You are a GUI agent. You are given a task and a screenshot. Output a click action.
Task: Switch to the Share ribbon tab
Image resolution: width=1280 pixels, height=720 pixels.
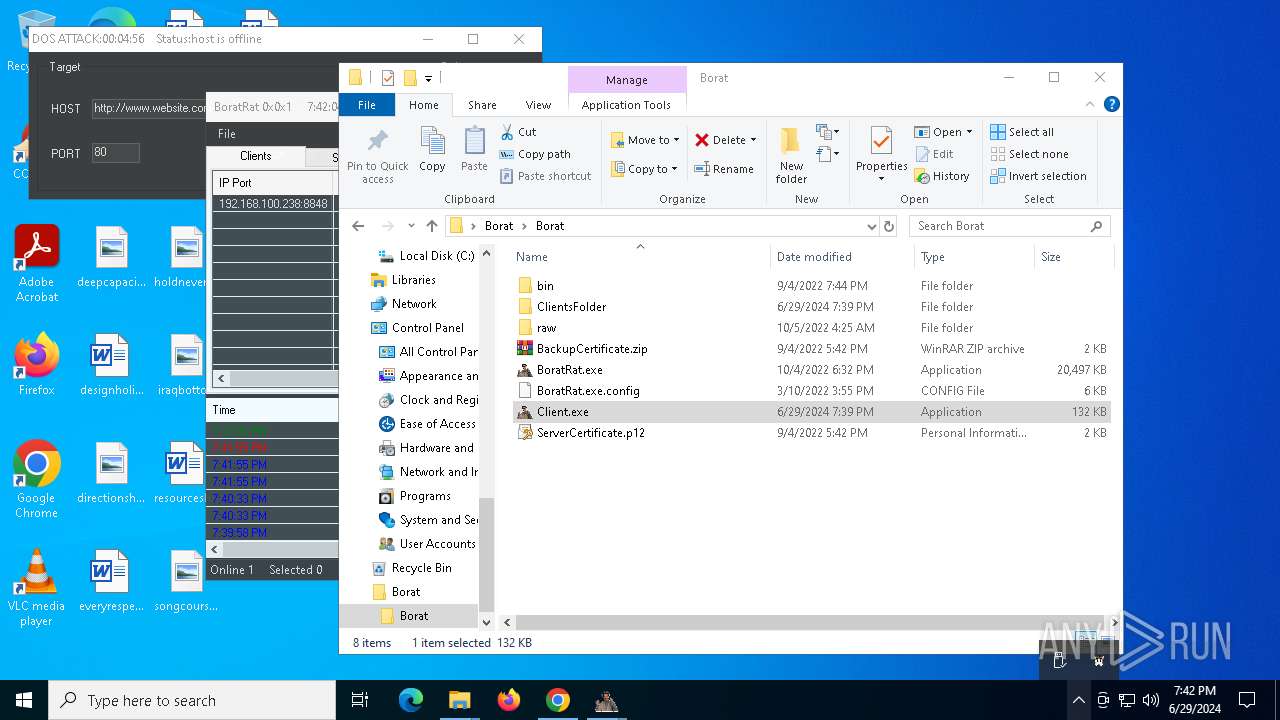click(482, 105)
